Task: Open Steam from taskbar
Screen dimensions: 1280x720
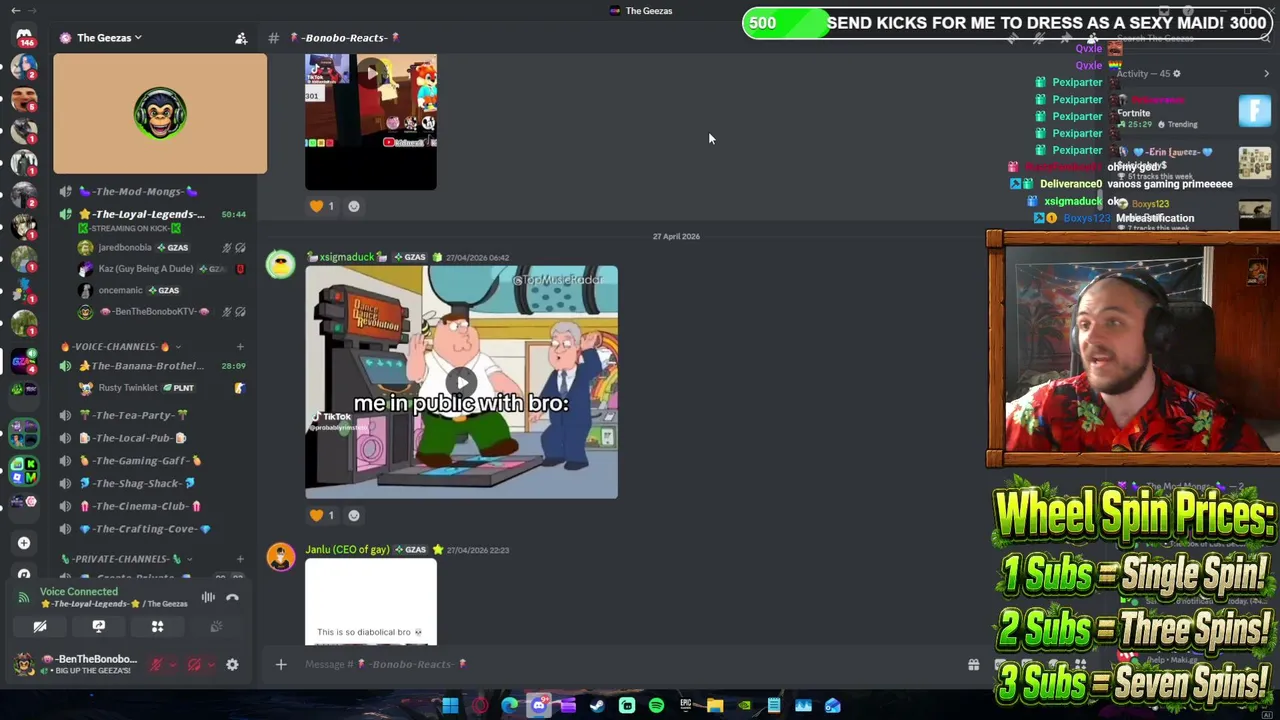Action: [597, 706]
